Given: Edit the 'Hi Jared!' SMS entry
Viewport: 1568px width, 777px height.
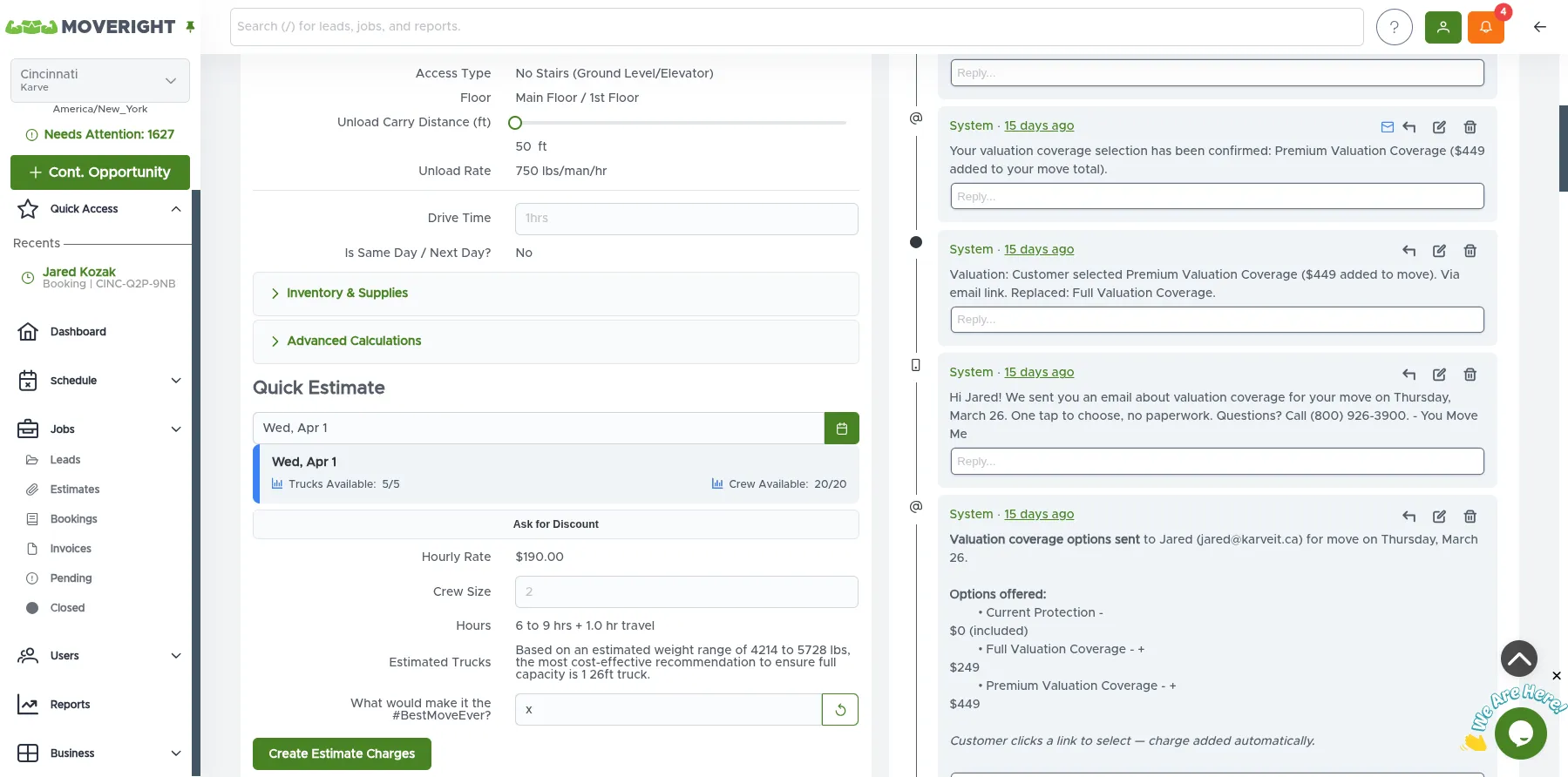Looking at the screenshot, I should click(1440, 375).
